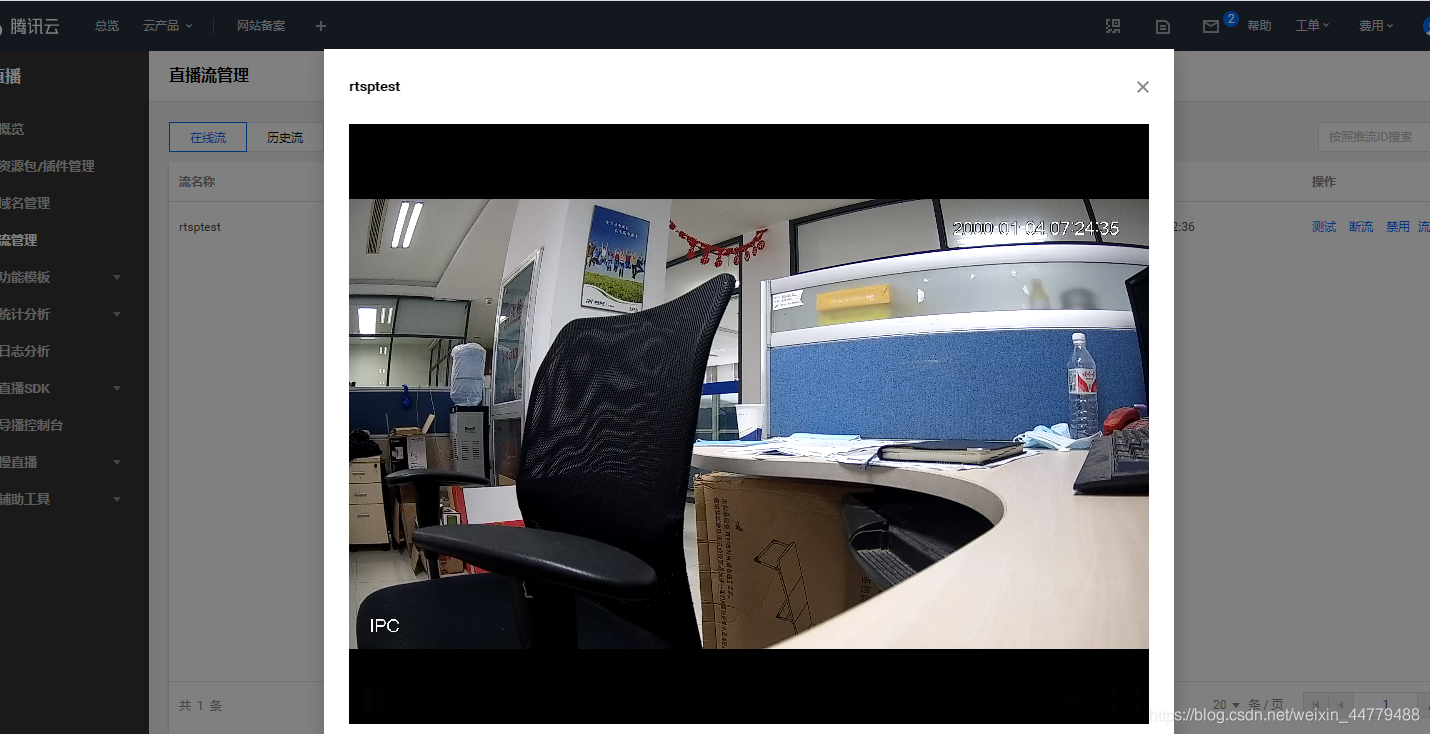Expand the 慢直播 sidebar arrow
This screenshot has height=734, width=1430.
coord(117,462)
